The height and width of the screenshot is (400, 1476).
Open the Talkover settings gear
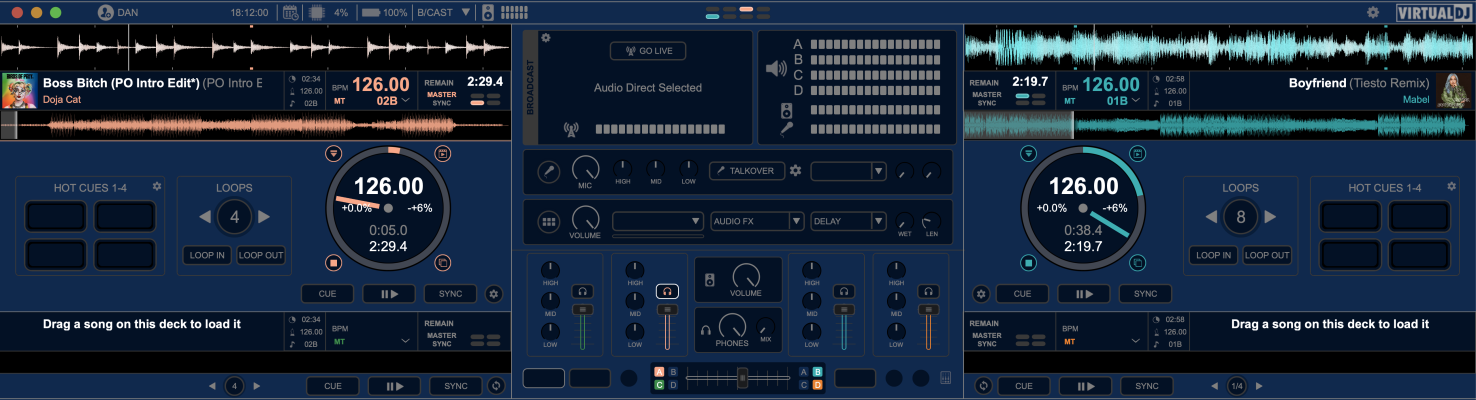(796, 171)
